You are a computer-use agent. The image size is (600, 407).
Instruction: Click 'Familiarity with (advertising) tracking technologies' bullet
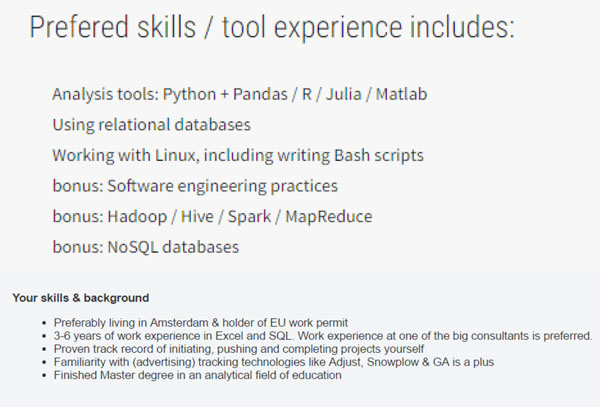pos(274,362)
